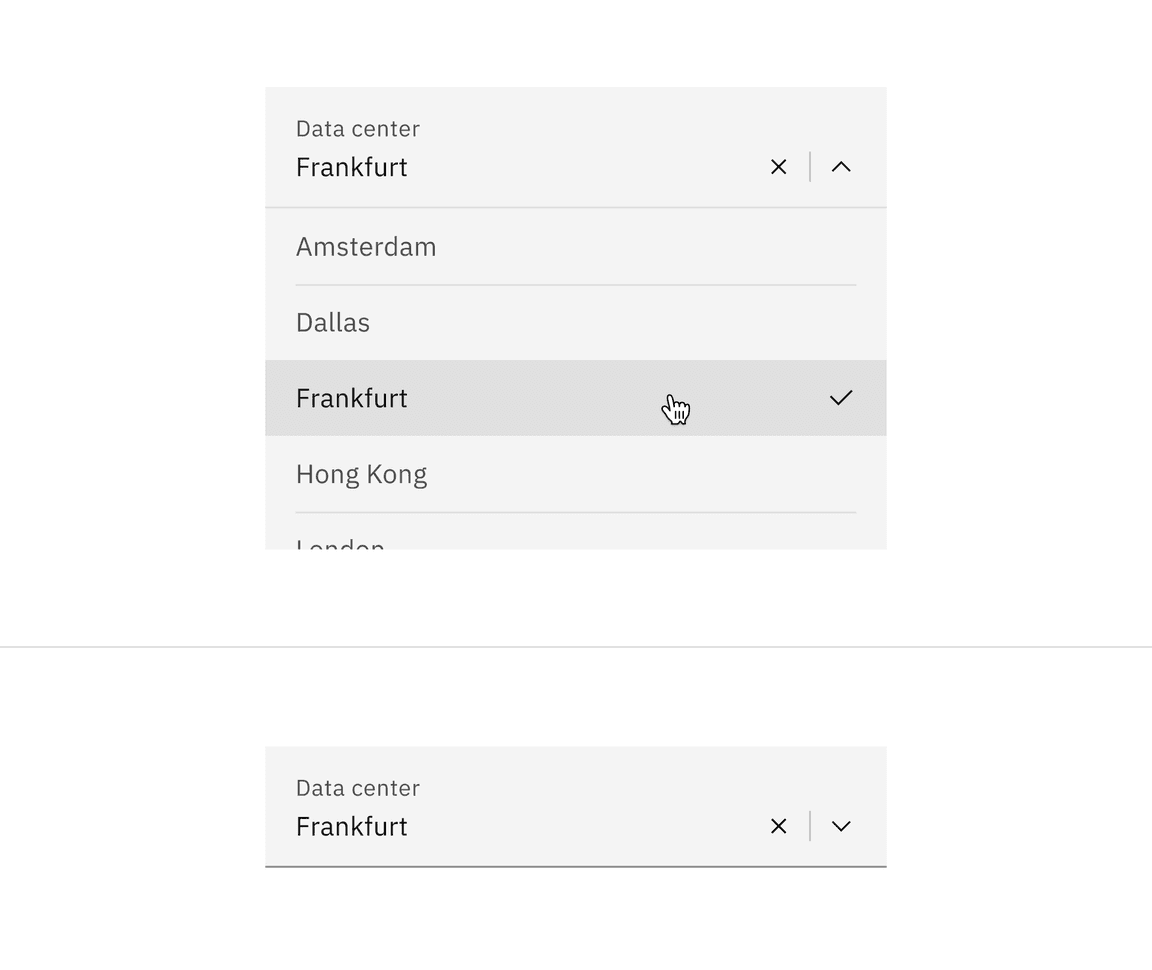
Task: Collapse the open Data center list
Action: 840,167
